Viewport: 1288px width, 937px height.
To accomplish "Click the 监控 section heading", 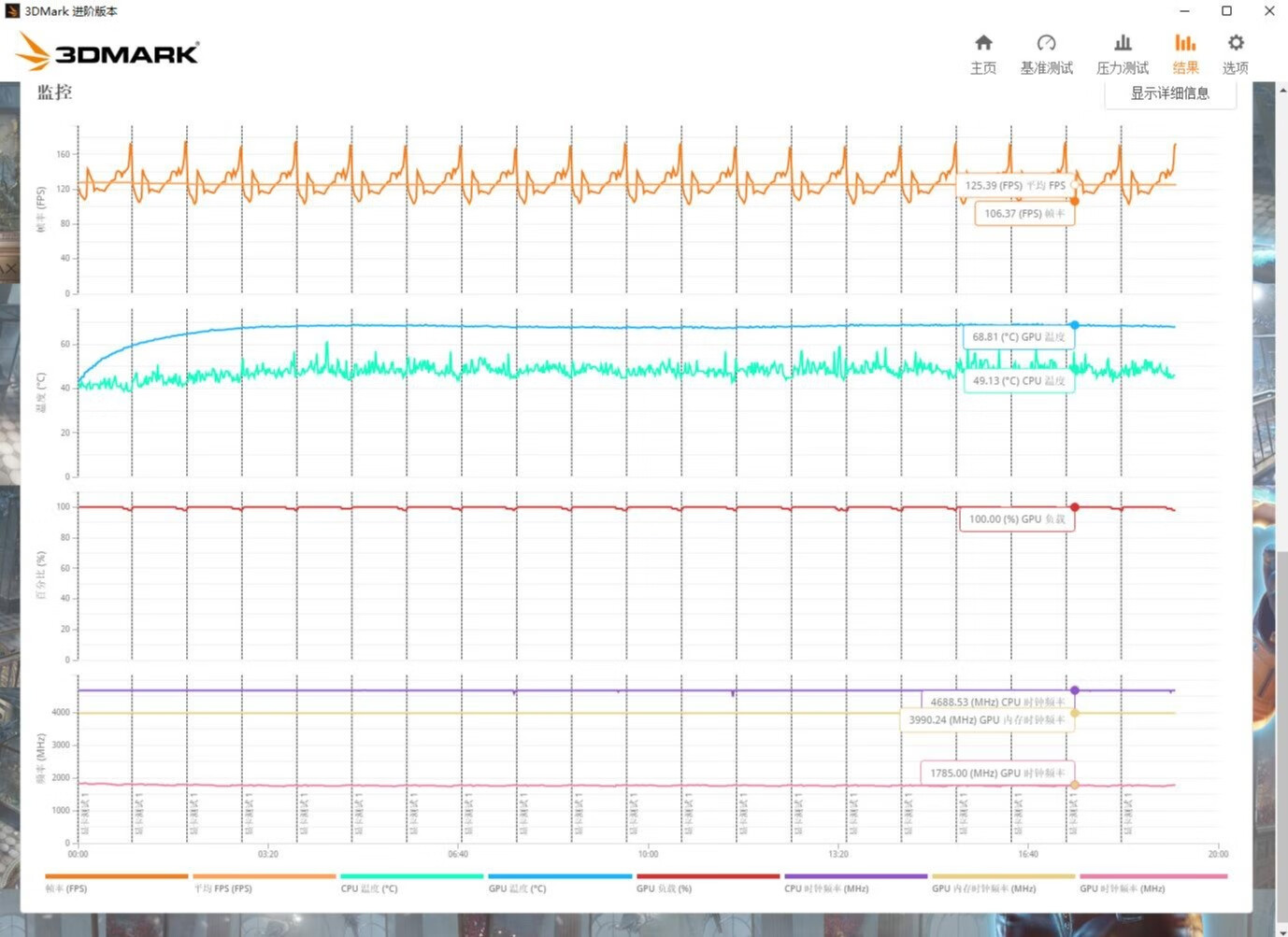I will coord(54,92).
